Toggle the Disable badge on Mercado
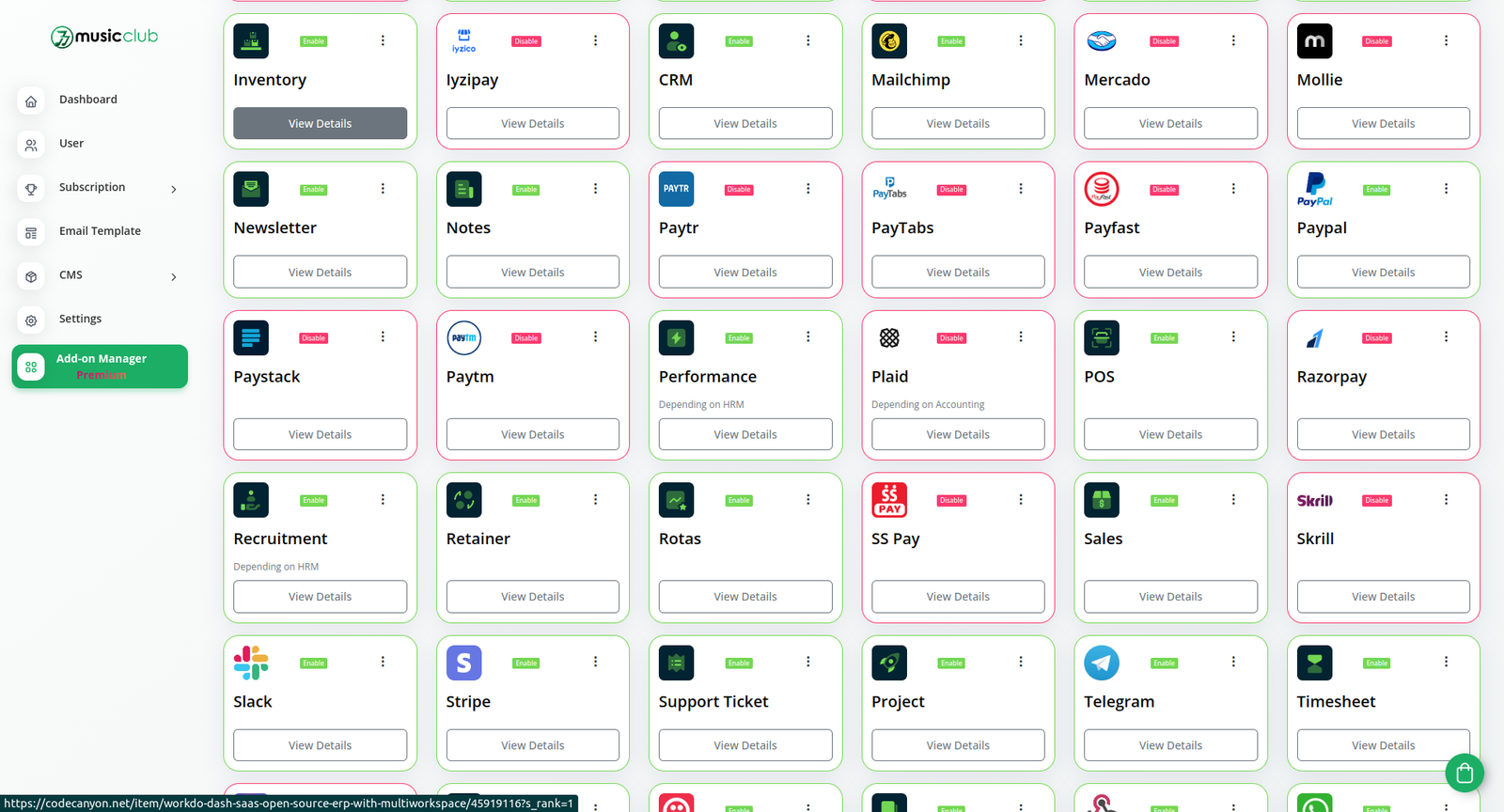This screenshot has height=812, width=1504. tap(1164, 41)
